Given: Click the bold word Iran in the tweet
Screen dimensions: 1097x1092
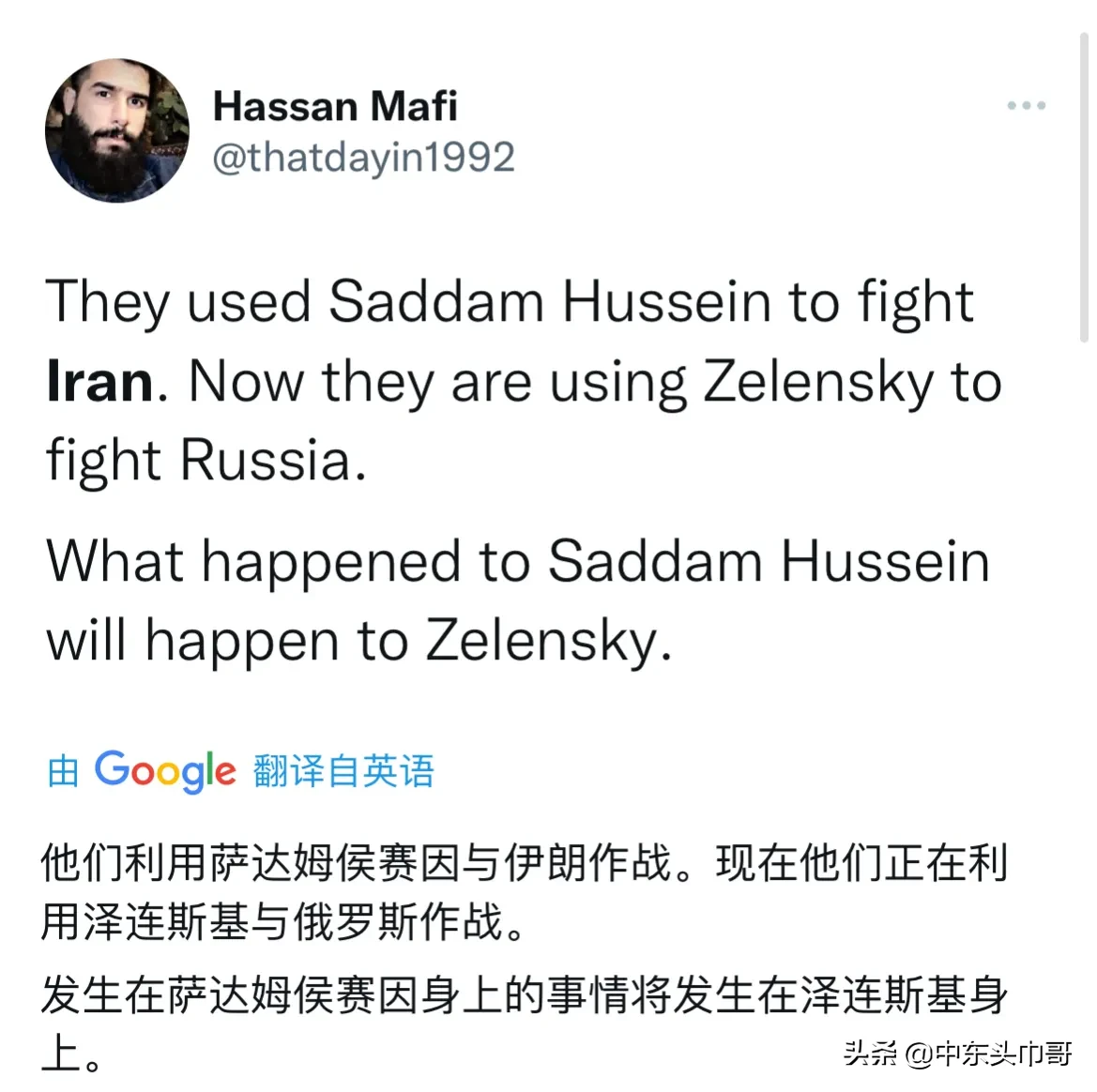Looking at the screenshot, I should click(99, 383).
